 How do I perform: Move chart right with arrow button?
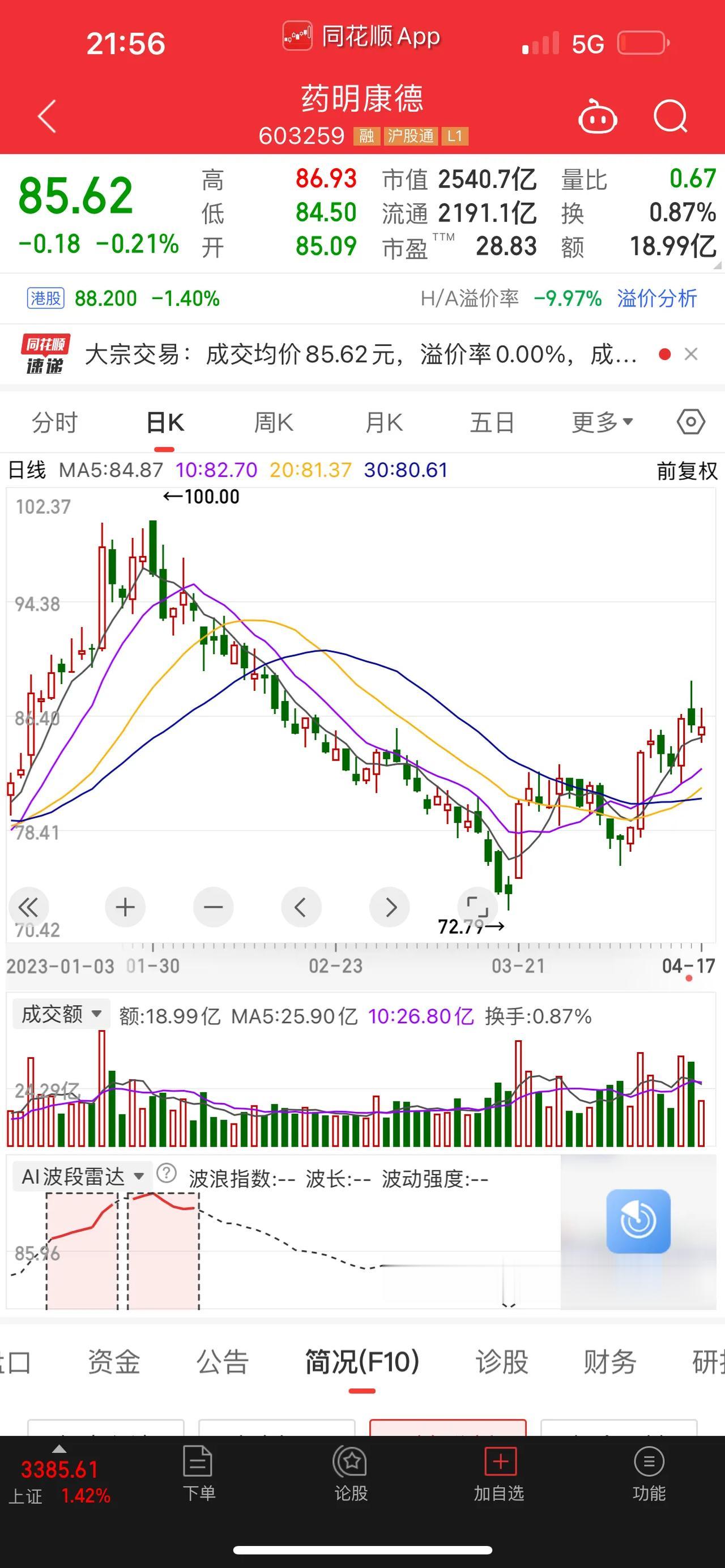click(x=390, y=907)
